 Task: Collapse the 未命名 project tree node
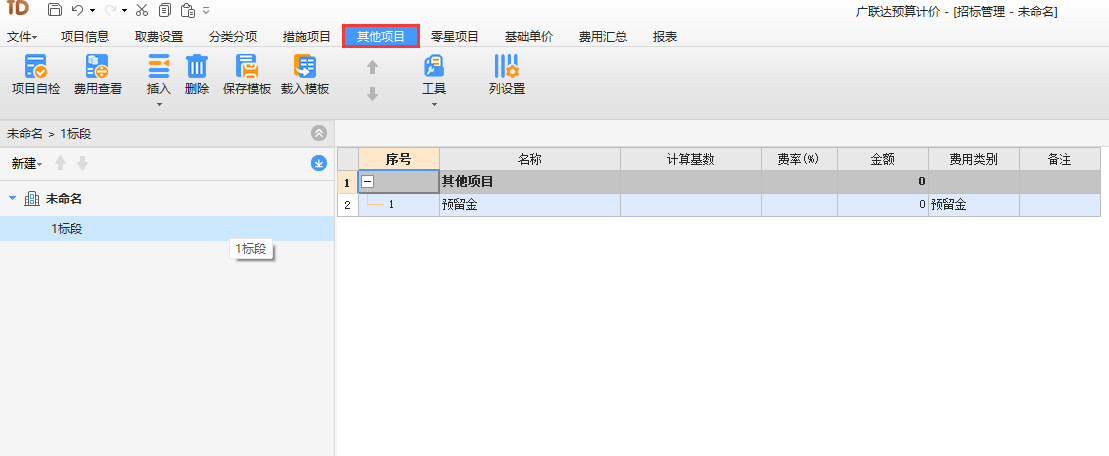12,199
